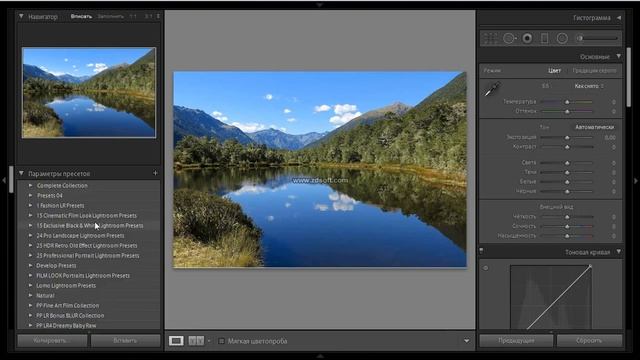
Task: Expand 1 Fashion LR Presets folder
Action: coord(31,205)
